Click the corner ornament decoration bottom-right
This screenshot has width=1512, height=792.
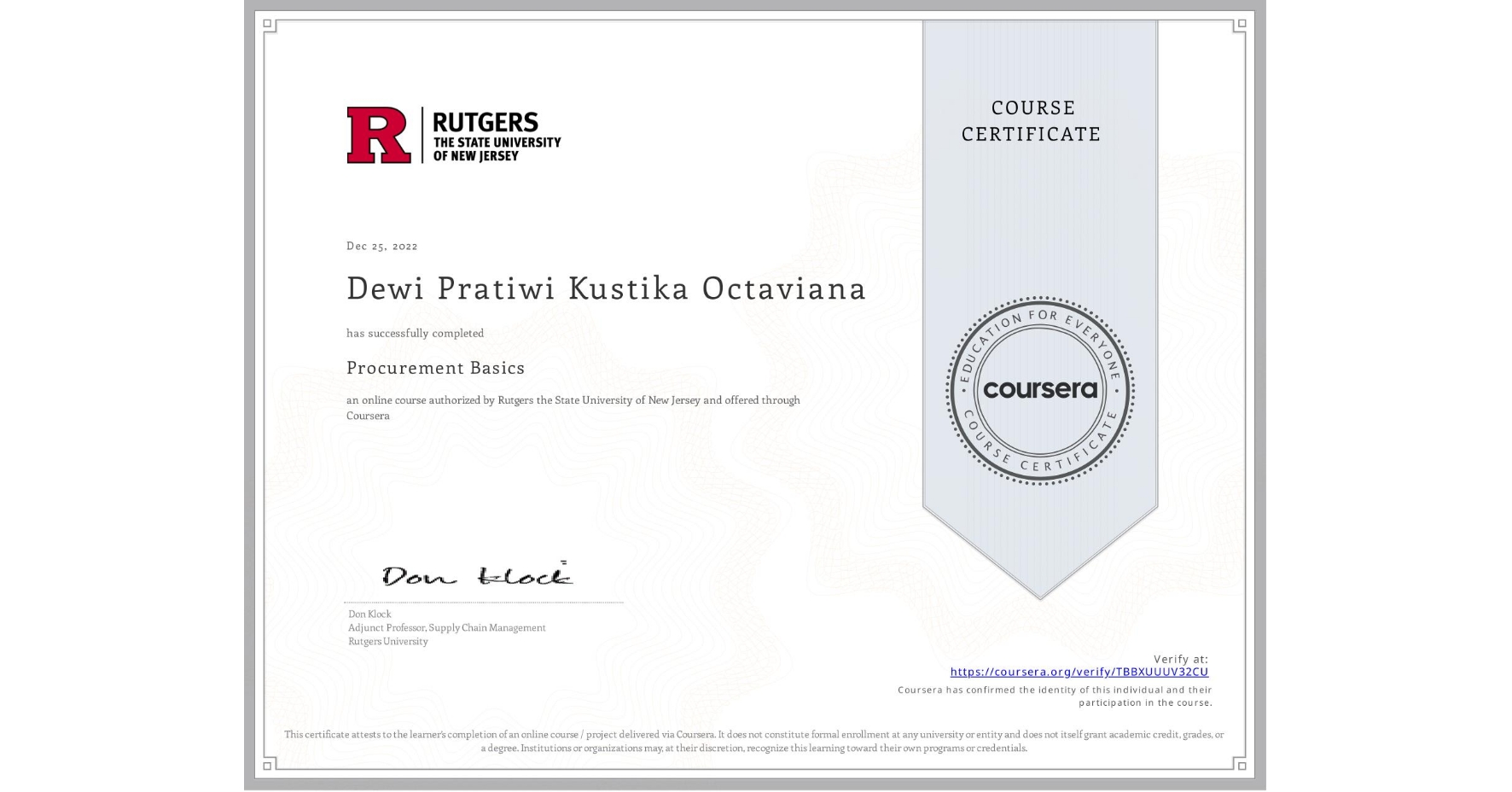point(1242,766)
